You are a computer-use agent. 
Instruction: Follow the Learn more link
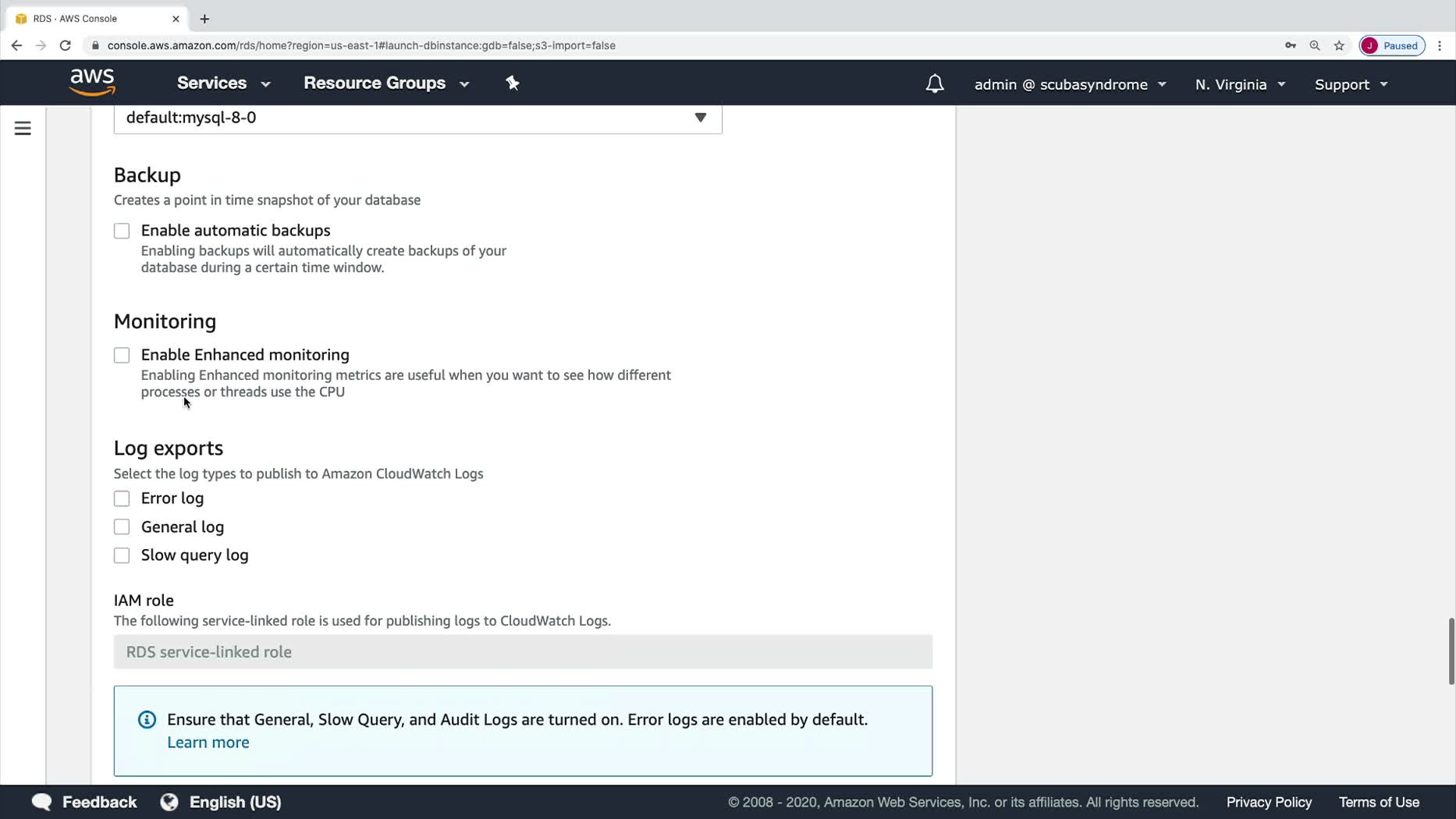208,743
